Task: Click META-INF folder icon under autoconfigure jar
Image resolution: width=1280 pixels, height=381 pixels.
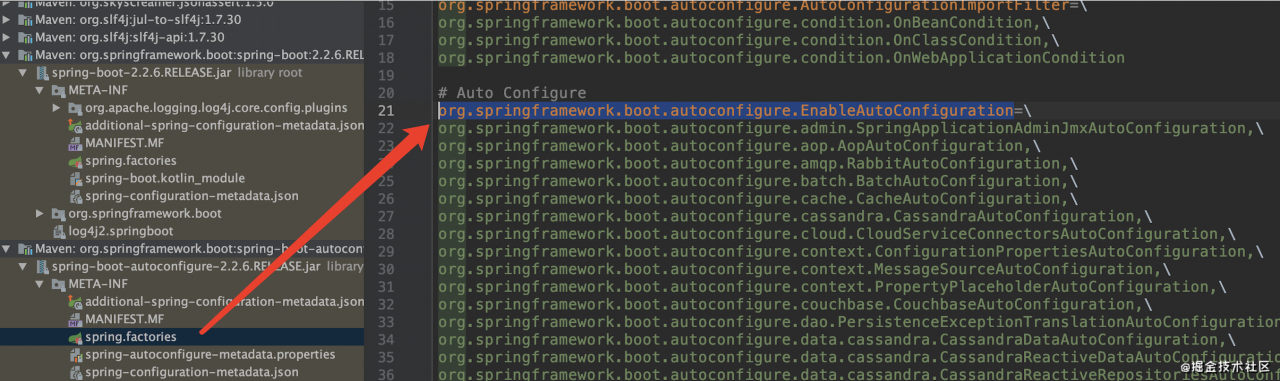Action: click(x=58, y=284)
